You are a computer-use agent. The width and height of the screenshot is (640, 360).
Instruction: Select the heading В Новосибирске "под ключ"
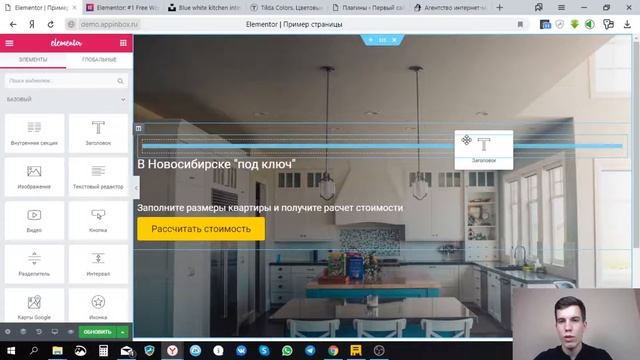pos(216,164)
